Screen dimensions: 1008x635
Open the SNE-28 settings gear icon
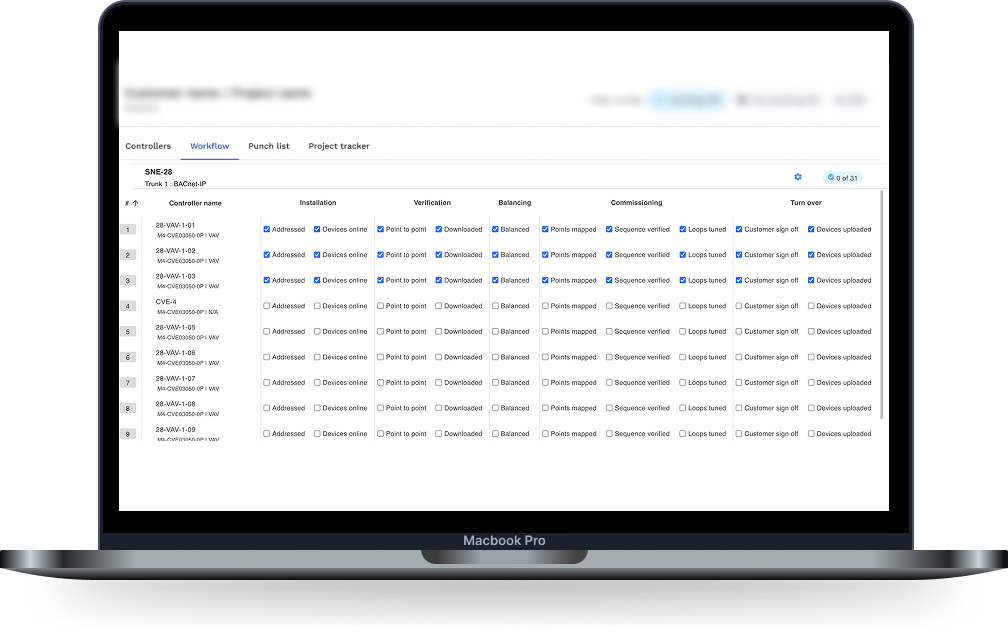coord(798,177)
